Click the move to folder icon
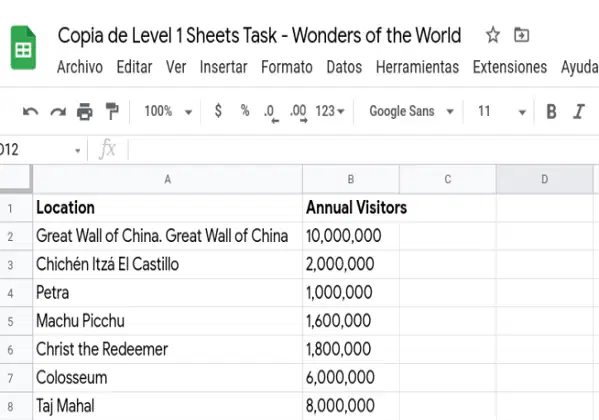The image size is (599, 420). [x=521, y=35]
